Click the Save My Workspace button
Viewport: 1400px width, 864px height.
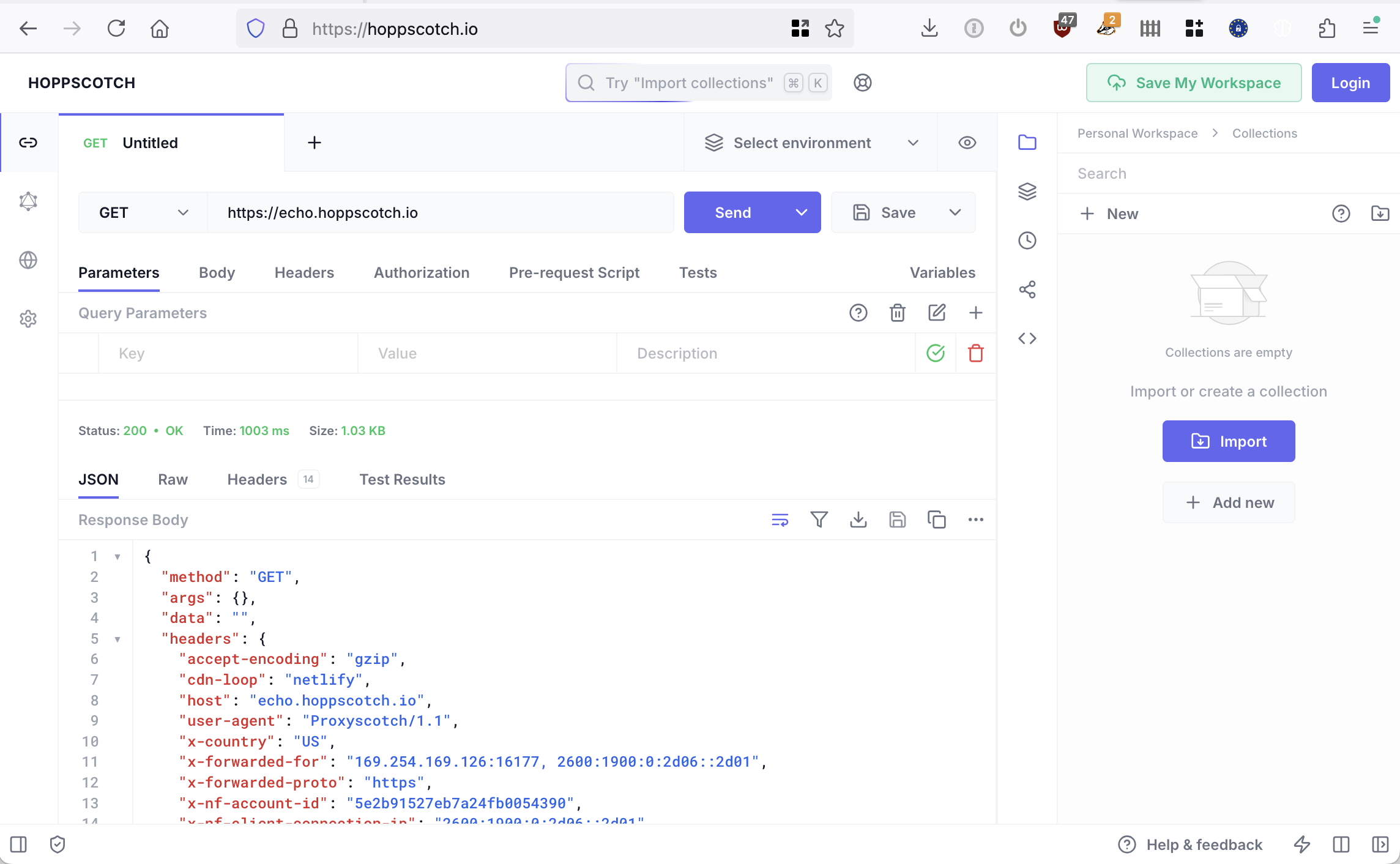click(1193, 83)
